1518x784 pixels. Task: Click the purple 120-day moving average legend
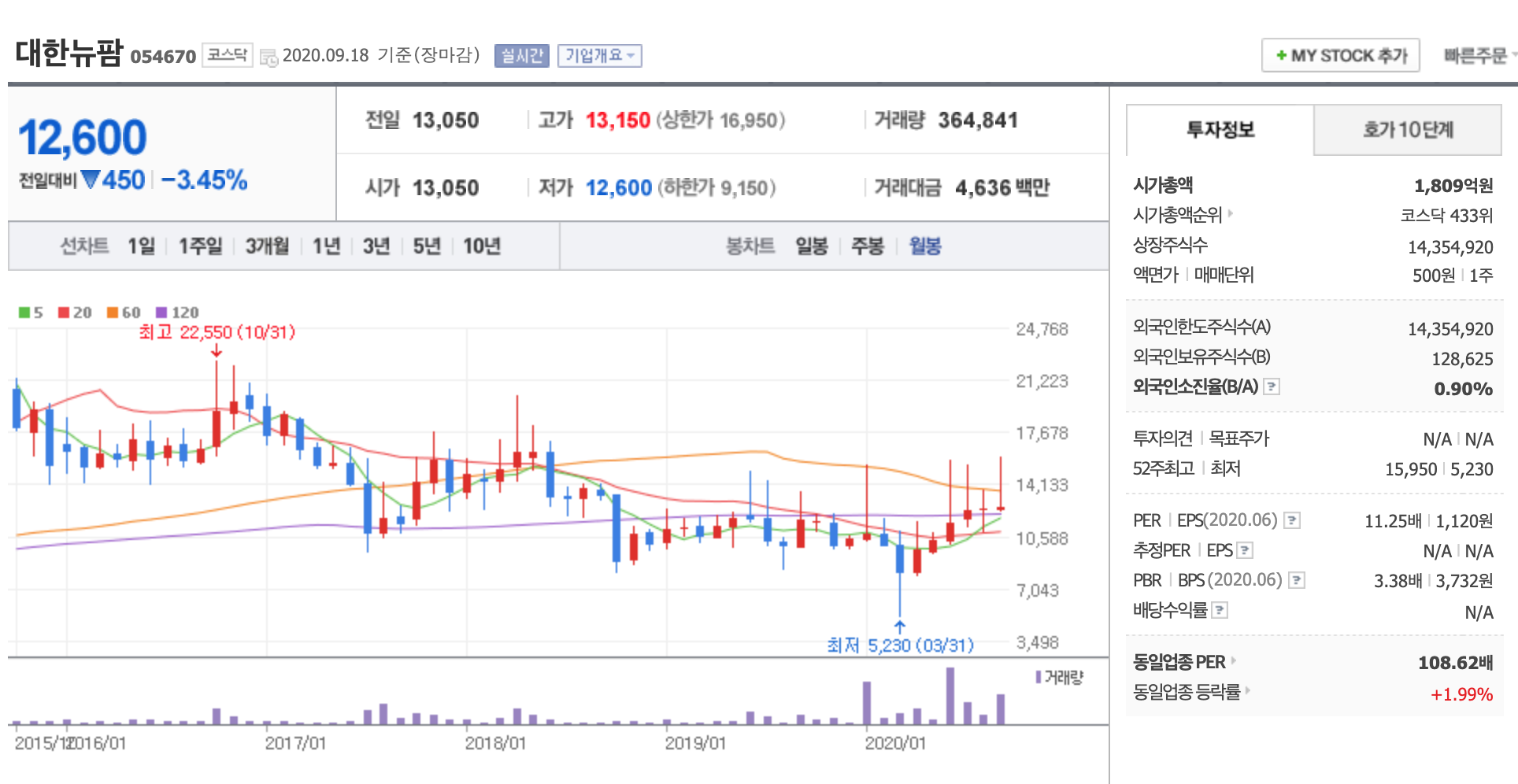177,312
